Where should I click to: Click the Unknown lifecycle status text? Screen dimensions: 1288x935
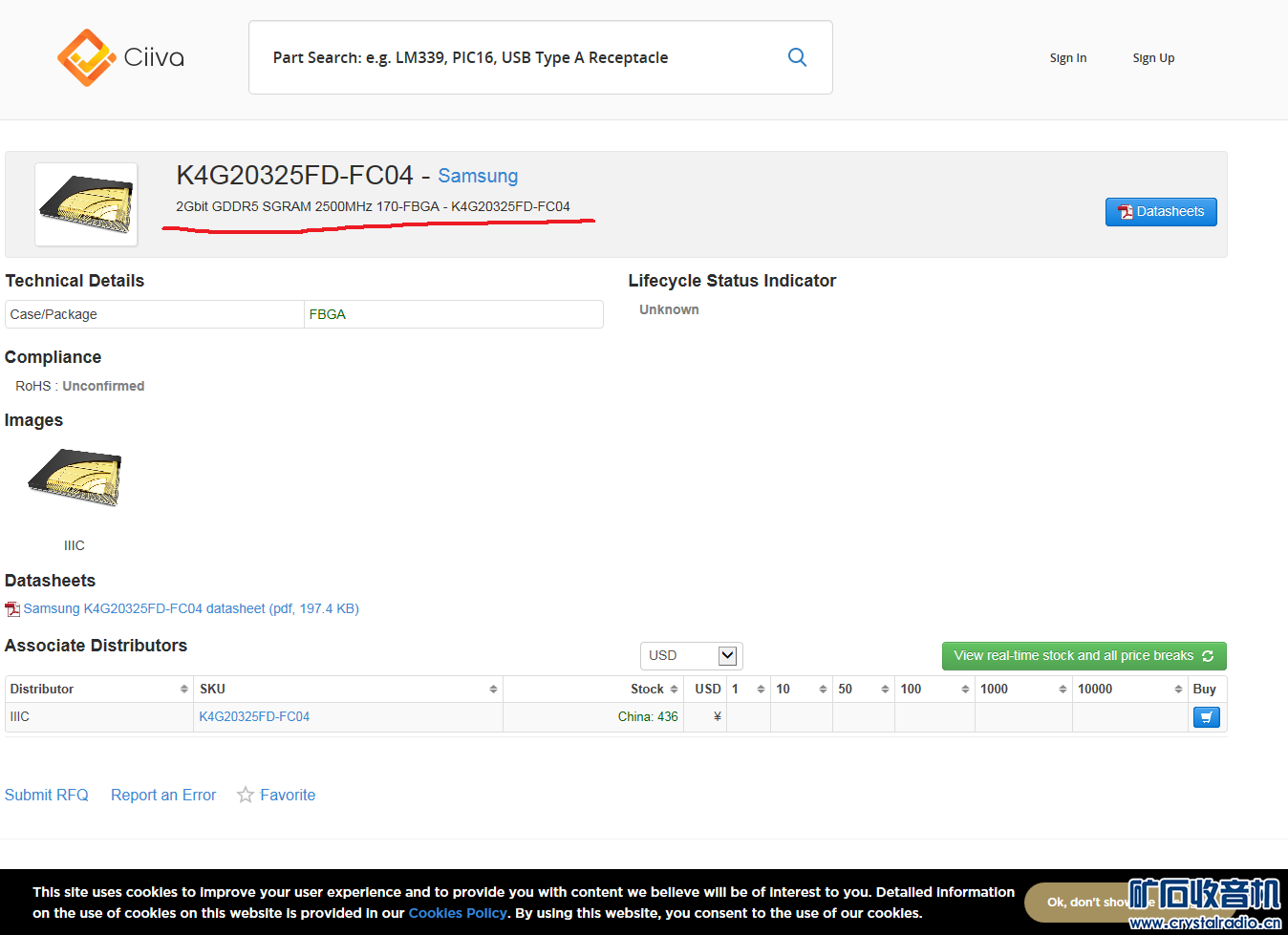669,309
